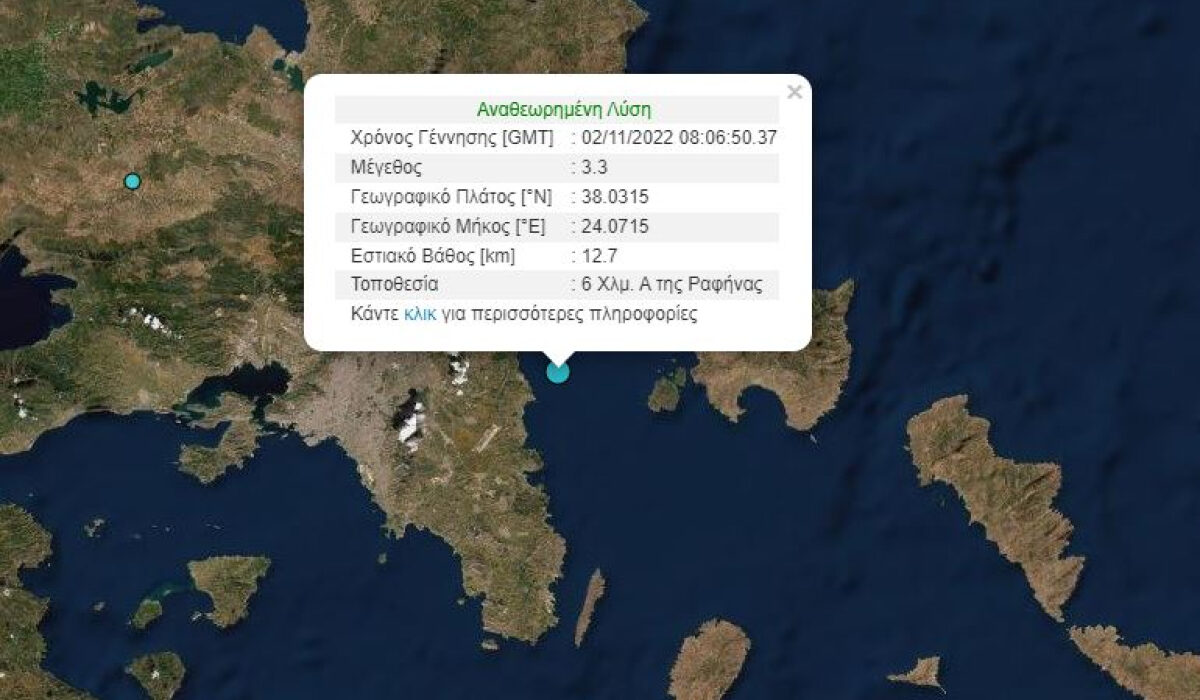Image resolution: width=1200 pixels, height=700 pixels.
Task: Select the longitude value 24.0715
Action: tap(615, 226)
